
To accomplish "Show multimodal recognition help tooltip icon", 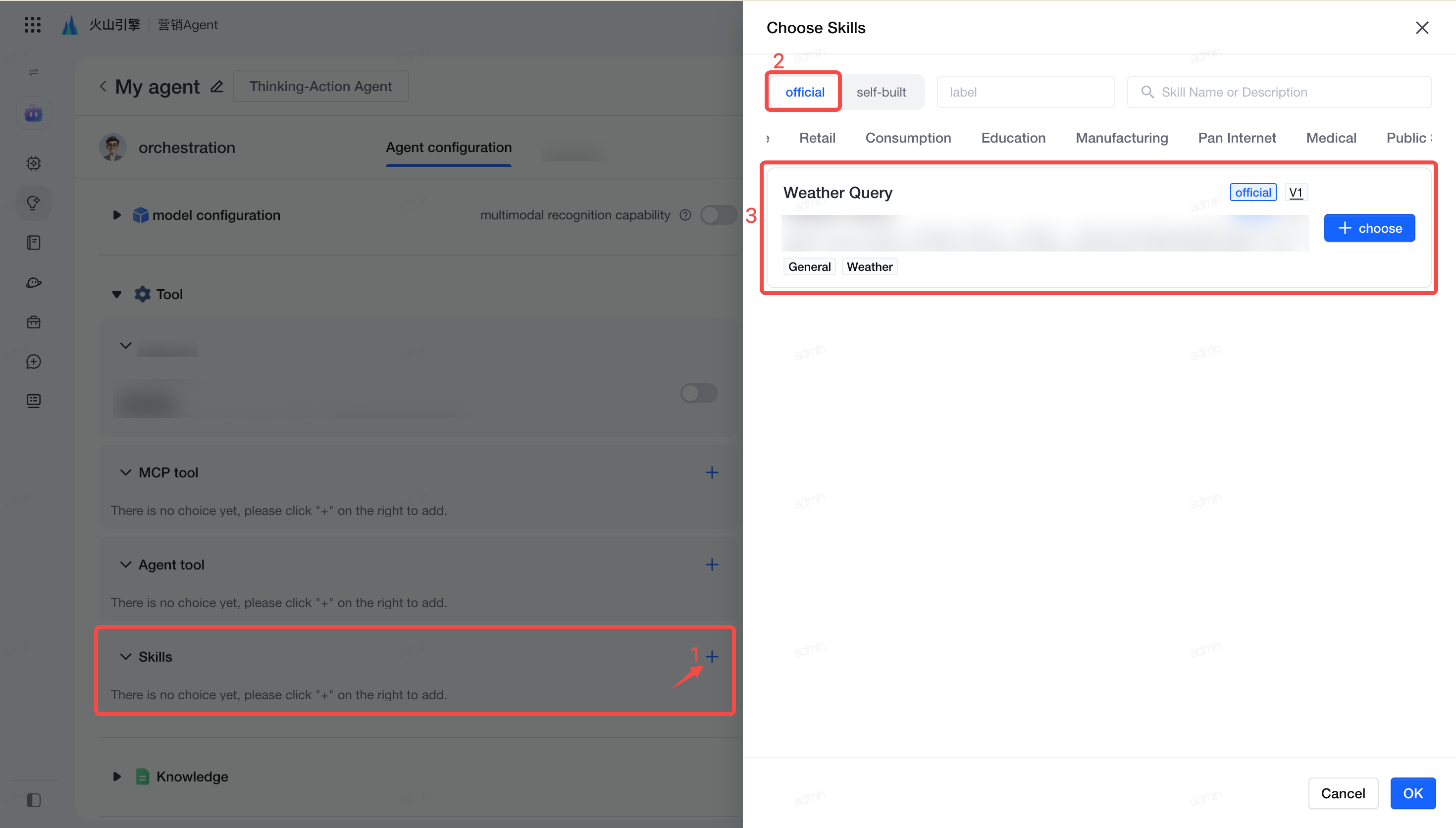I will (685, 215).
